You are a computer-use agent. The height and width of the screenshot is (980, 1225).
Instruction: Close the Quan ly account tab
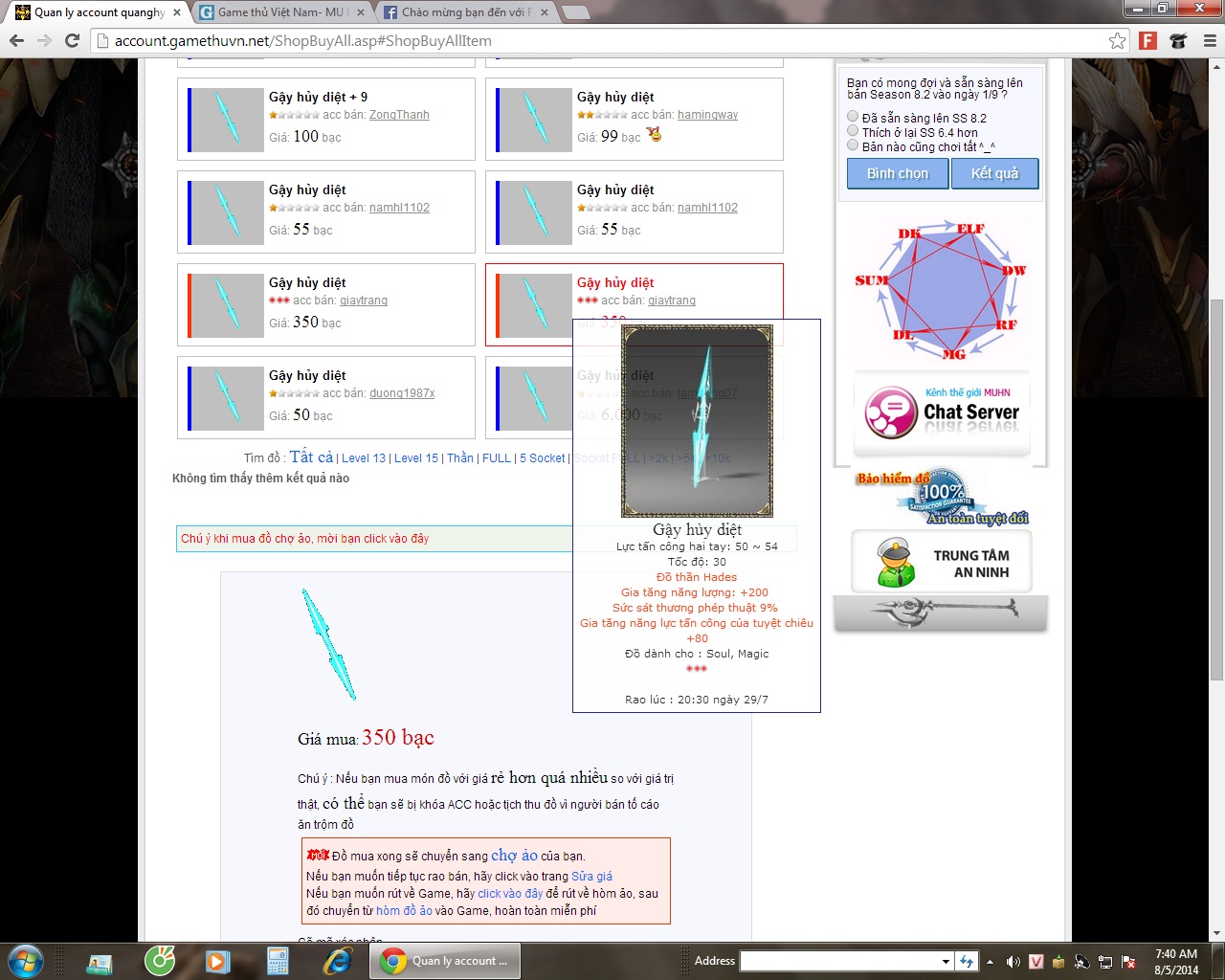(x=177, y=12)
